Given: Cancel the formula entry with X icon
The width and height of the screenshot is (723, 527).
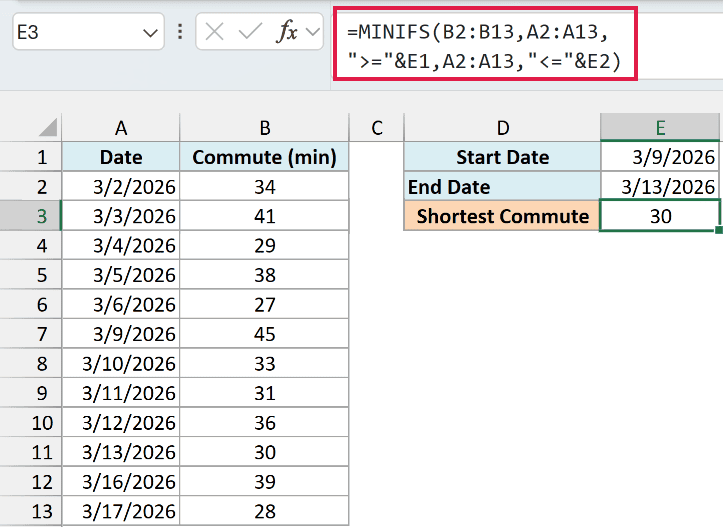Looking at the screenshot, I should click(214, 32).
